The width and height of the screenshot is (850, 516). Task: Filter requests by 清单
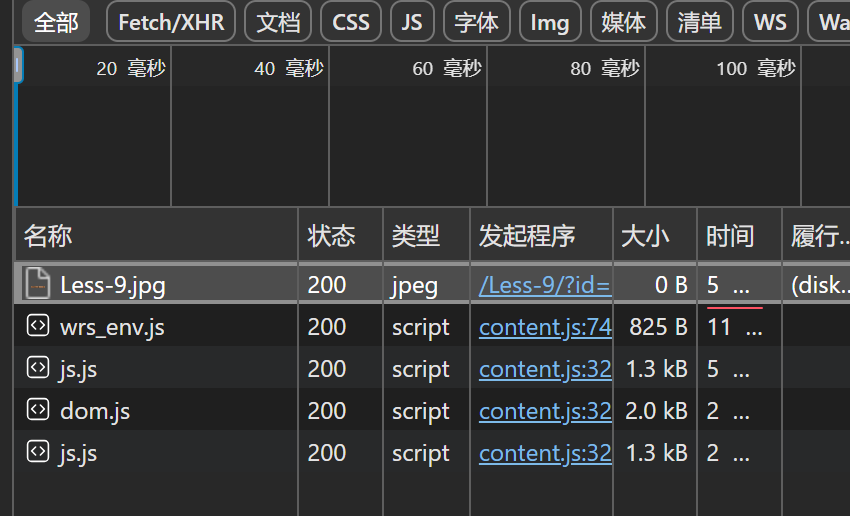pyautogui.click(x=699, y=22)
